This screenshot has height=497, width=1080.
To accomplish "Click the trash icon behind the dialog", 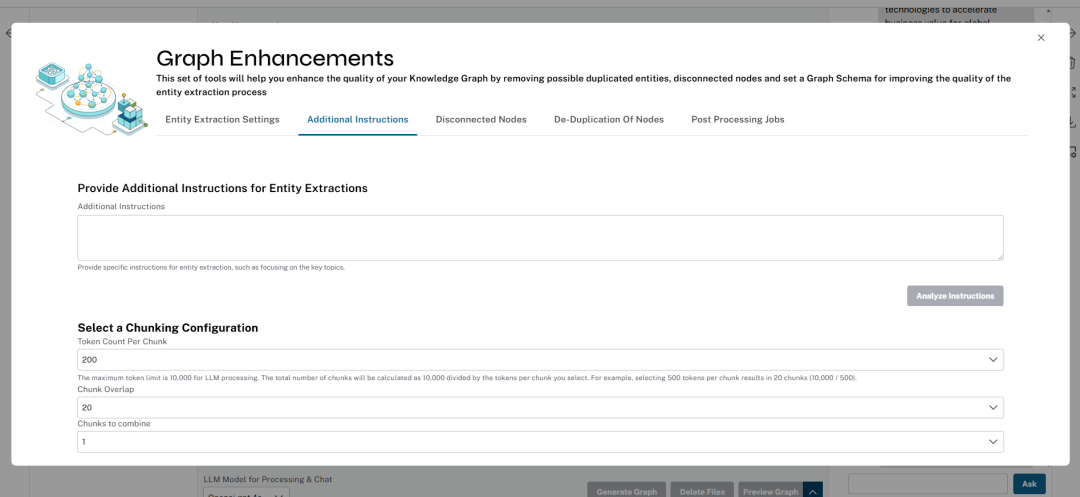I will (x=1072, y=63).
